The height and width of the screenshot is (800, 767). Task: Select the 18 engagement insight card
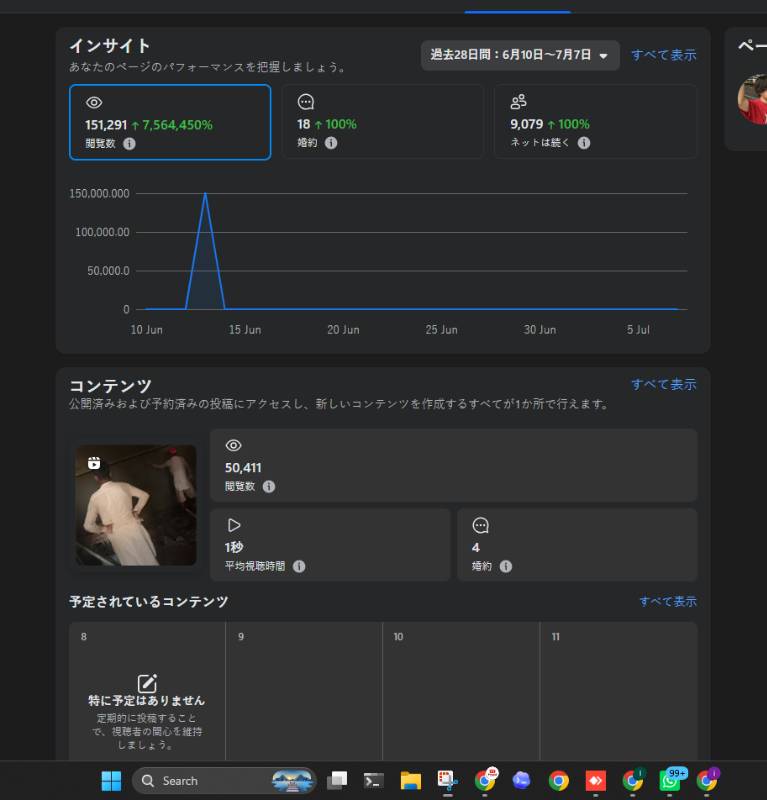tap(382, 121)
